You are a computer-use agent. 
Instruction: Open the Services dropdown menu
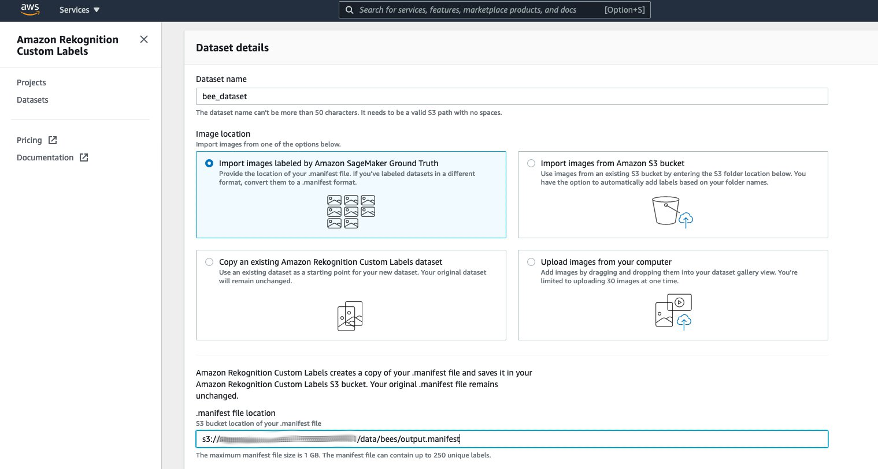click(x=79, y=10)
